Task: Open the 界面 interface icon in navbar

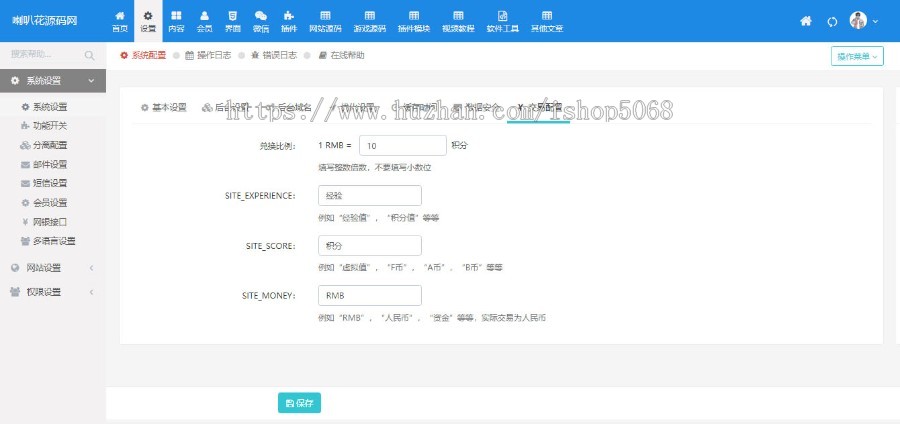Action: tap(232, 21)
